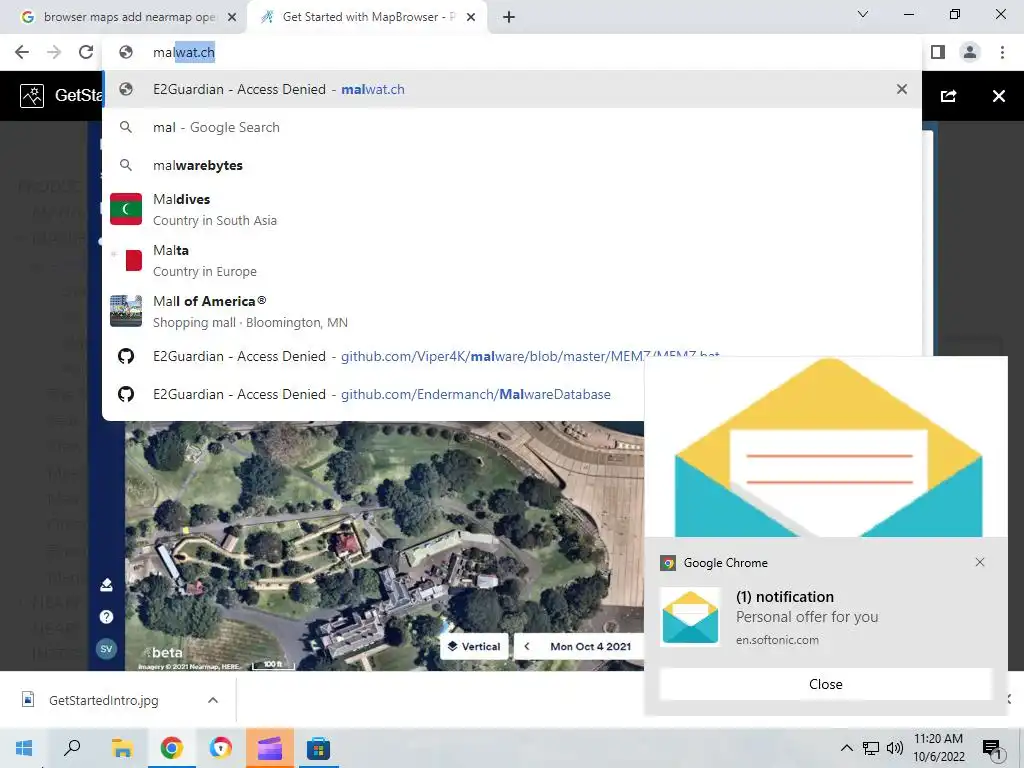This screenshot has height=768, width=1024.
Task: Click the network status tray icon
Action: [871, 748]
